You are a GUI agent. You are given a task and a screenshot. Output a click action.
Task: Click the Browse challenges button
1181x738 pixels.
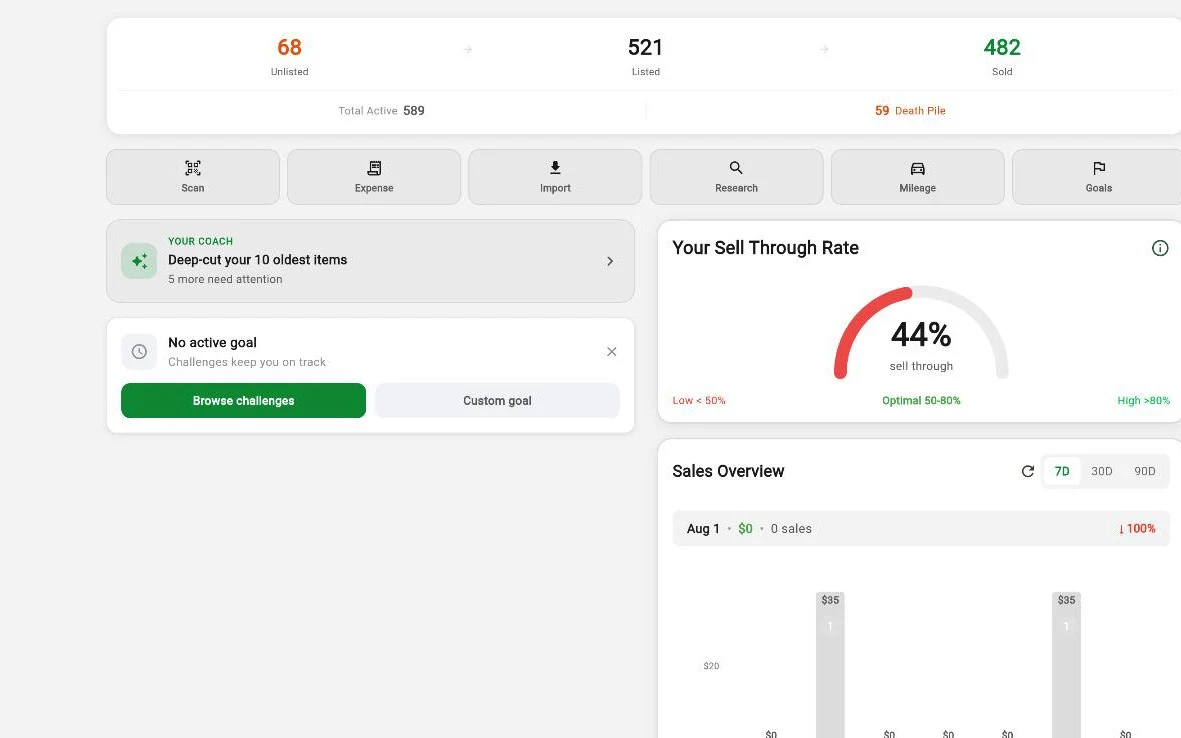point(243,401)
